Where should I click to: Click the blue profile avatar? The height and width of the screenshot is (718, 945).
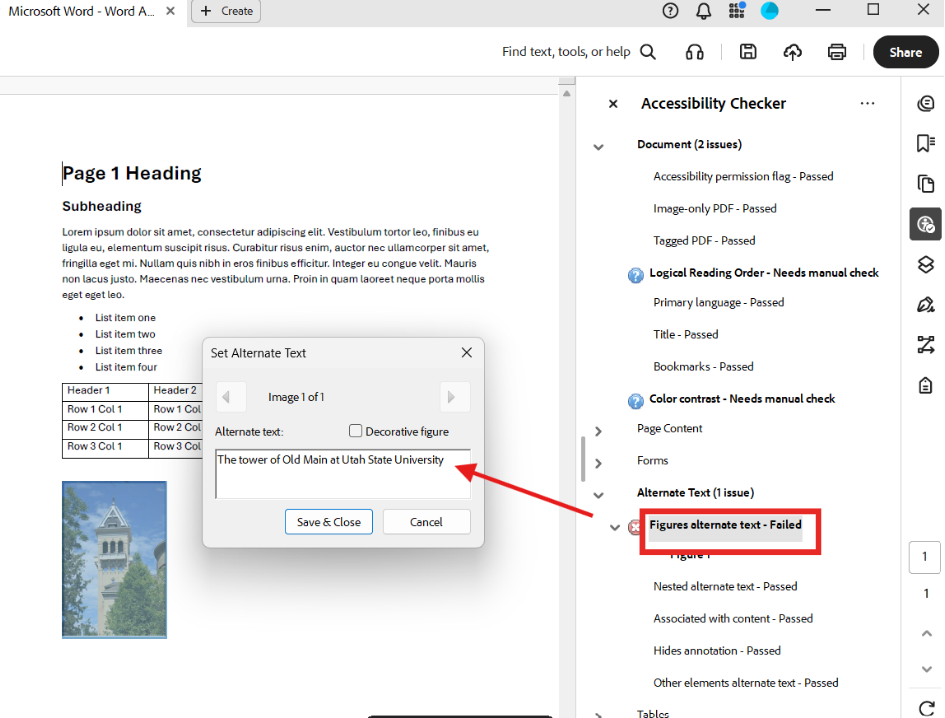[x=770, y=11]
